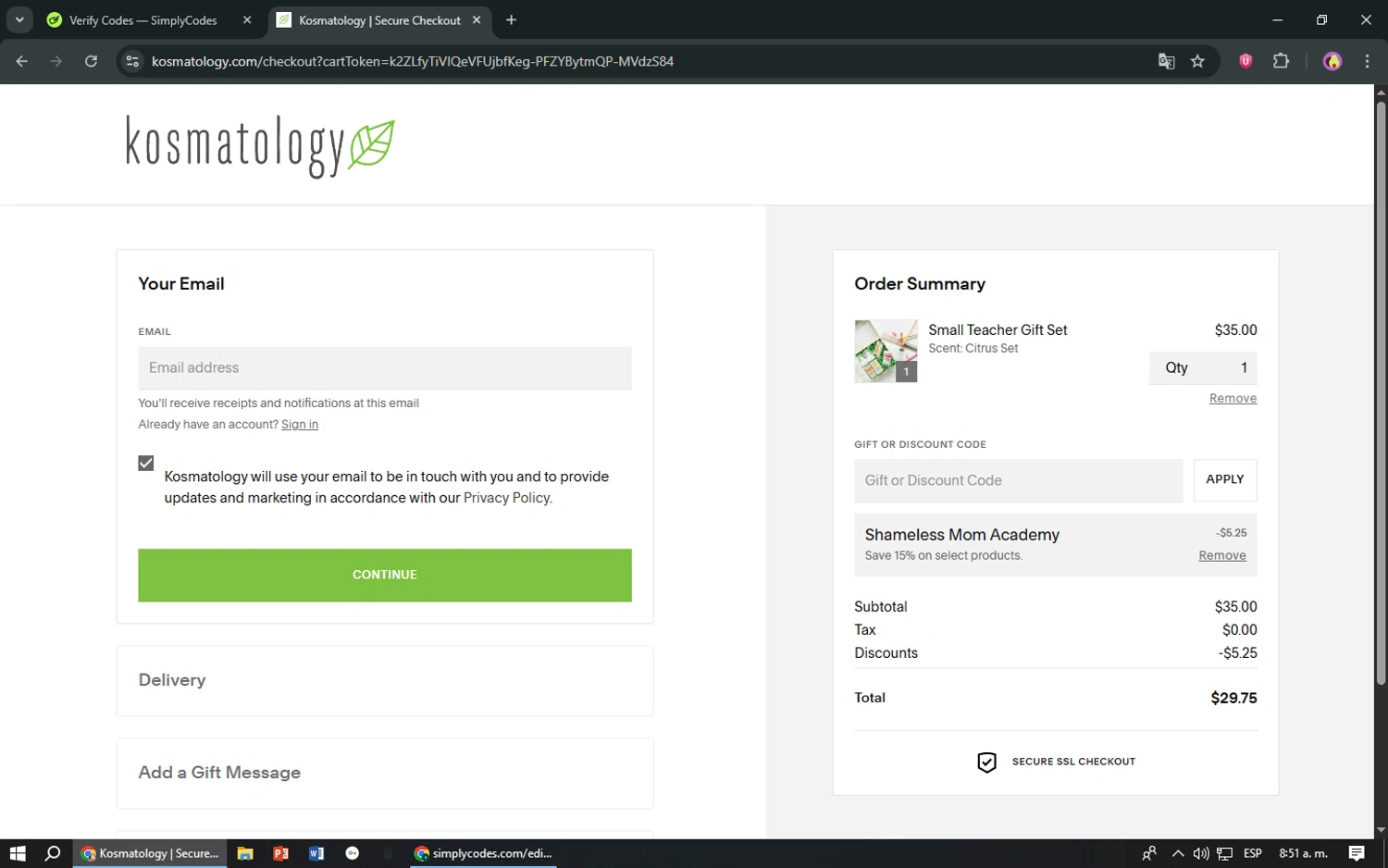
Task: Remove the Small Teacher Gift Set item
Action: [1233, 399]
